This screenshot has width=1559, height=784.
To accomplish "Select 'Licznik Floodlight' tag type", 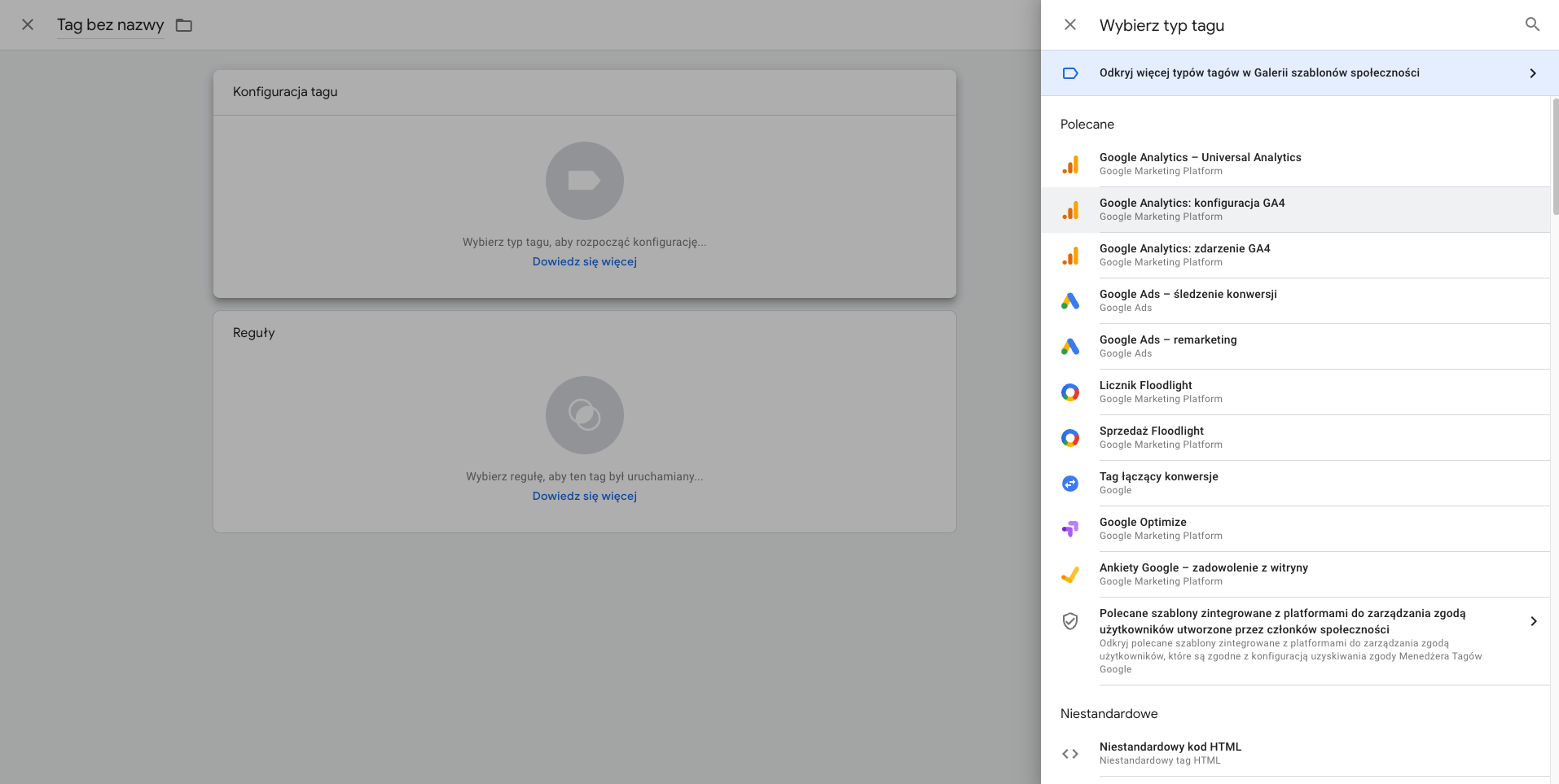I will 1295,392.
